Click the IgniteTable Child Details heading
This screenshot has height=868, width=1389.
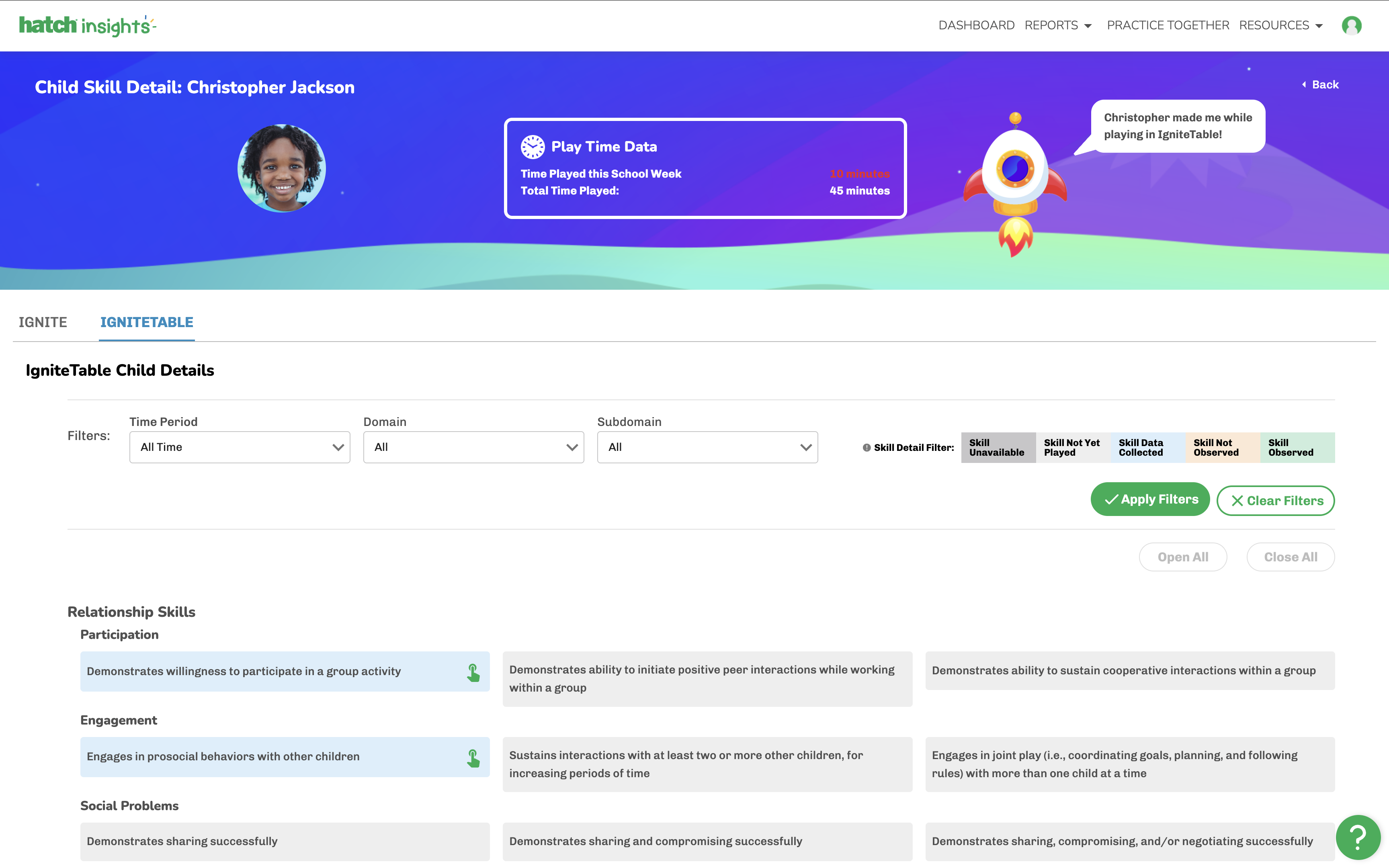[x=119, y=370]
